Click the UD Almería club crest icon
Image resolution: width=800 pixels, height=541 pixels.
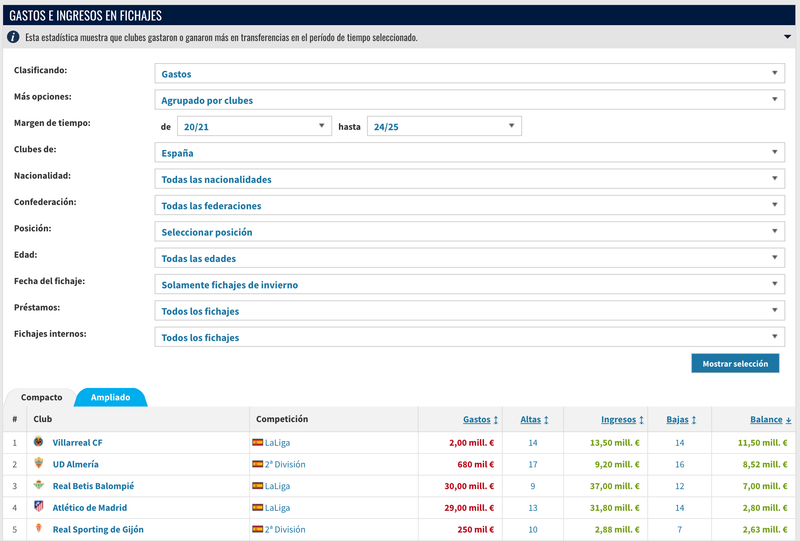pos(38,464)
